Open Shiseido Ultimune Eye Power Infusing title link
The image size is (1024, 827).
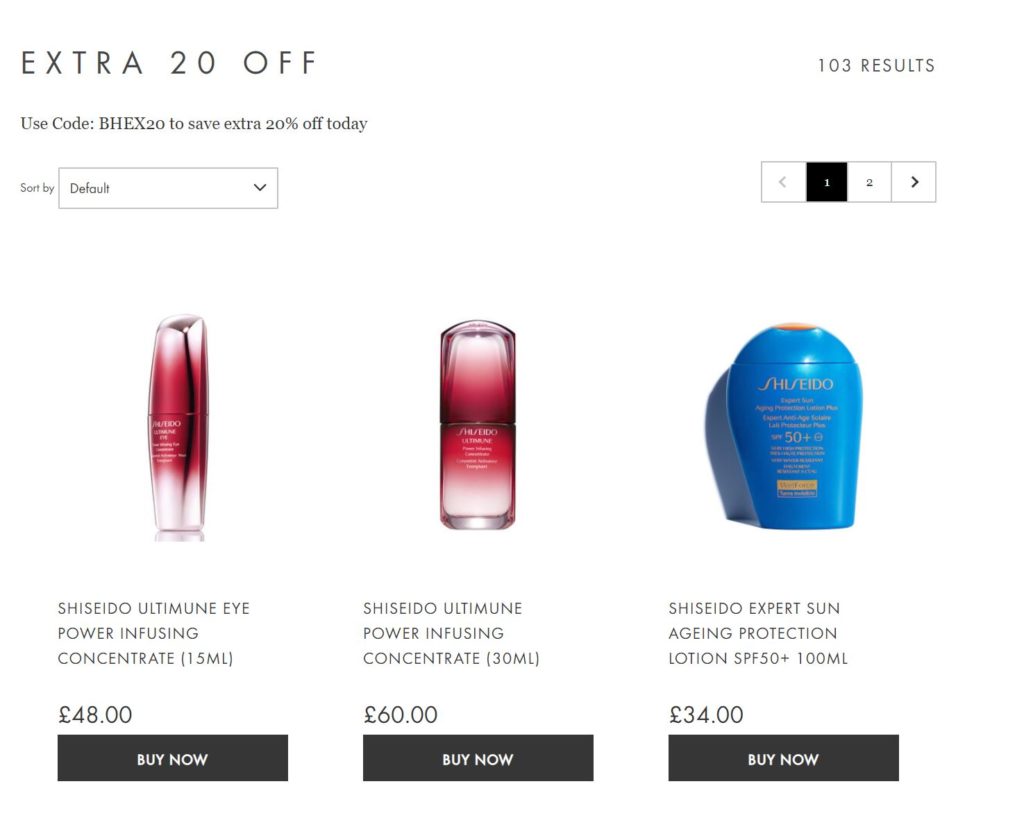154,633
